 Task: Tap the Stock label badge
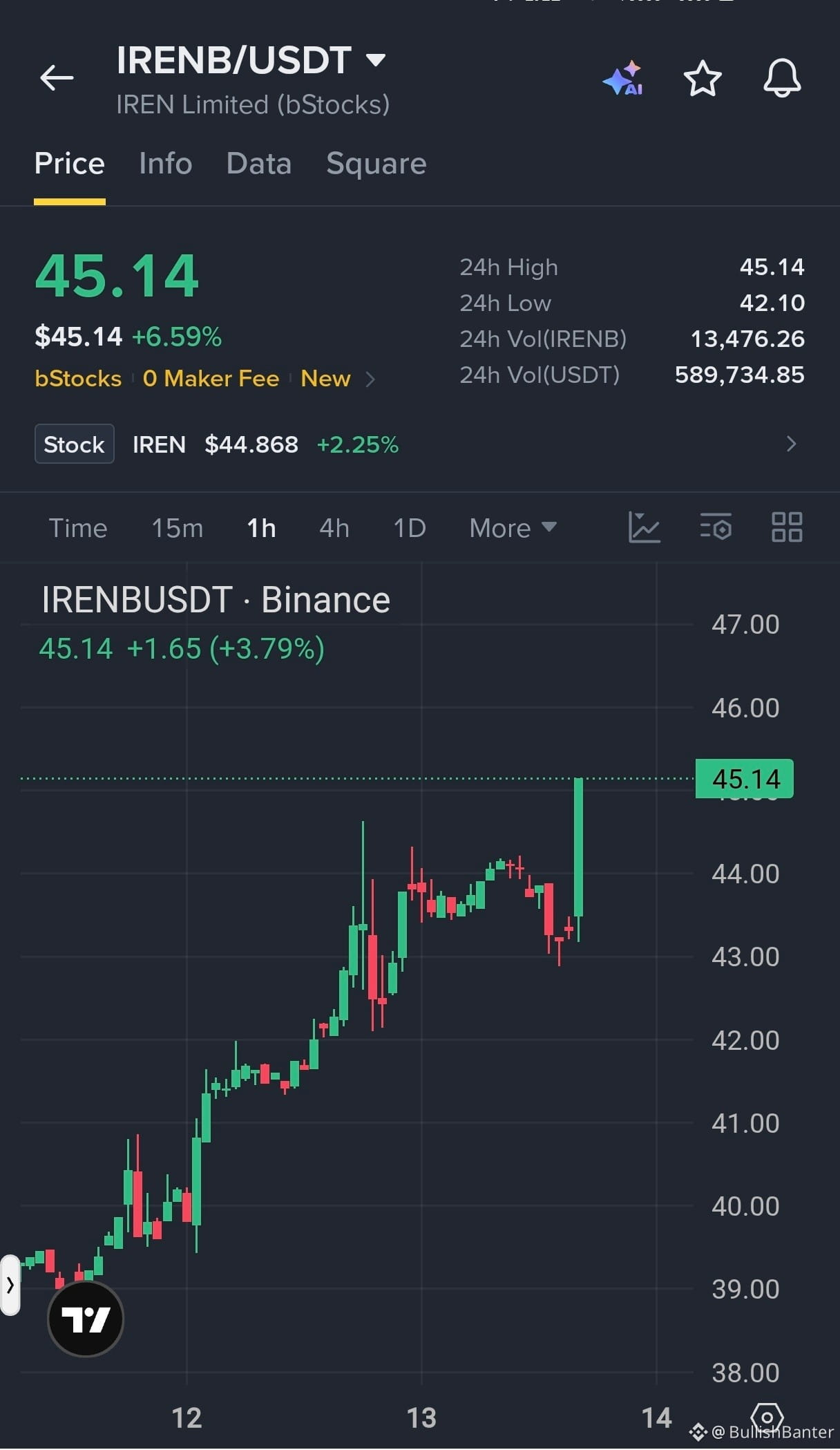pos(75,444)
